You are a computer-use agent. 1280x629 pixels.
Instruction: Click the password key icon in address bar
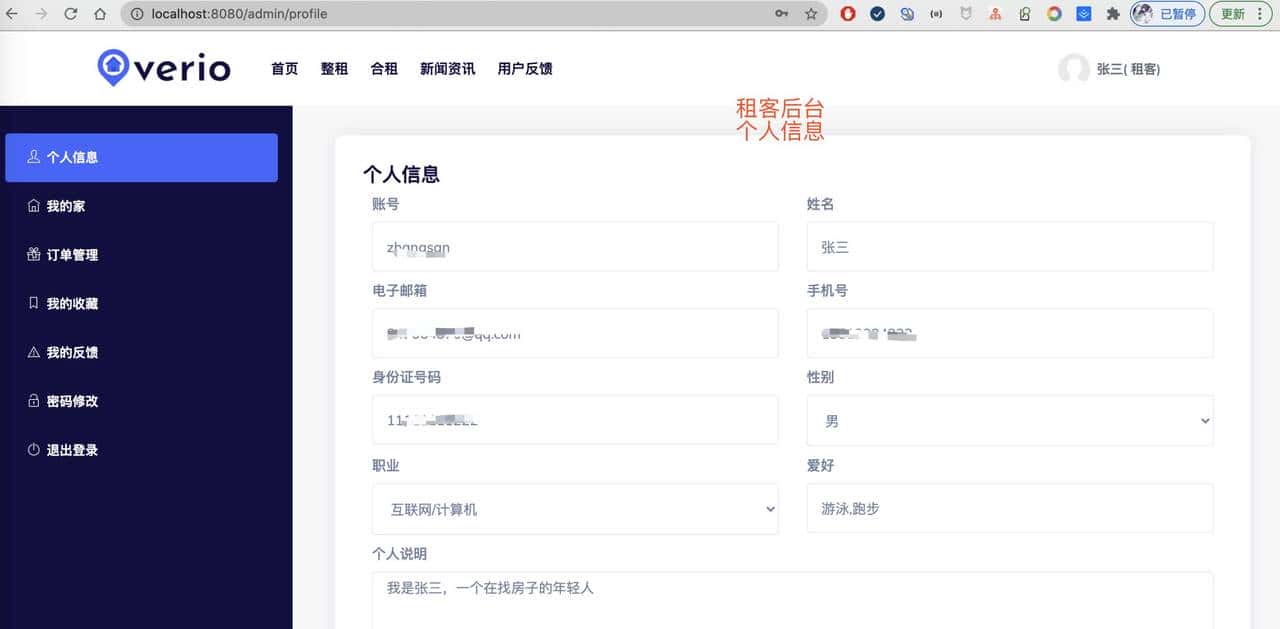tap(781, 14)
